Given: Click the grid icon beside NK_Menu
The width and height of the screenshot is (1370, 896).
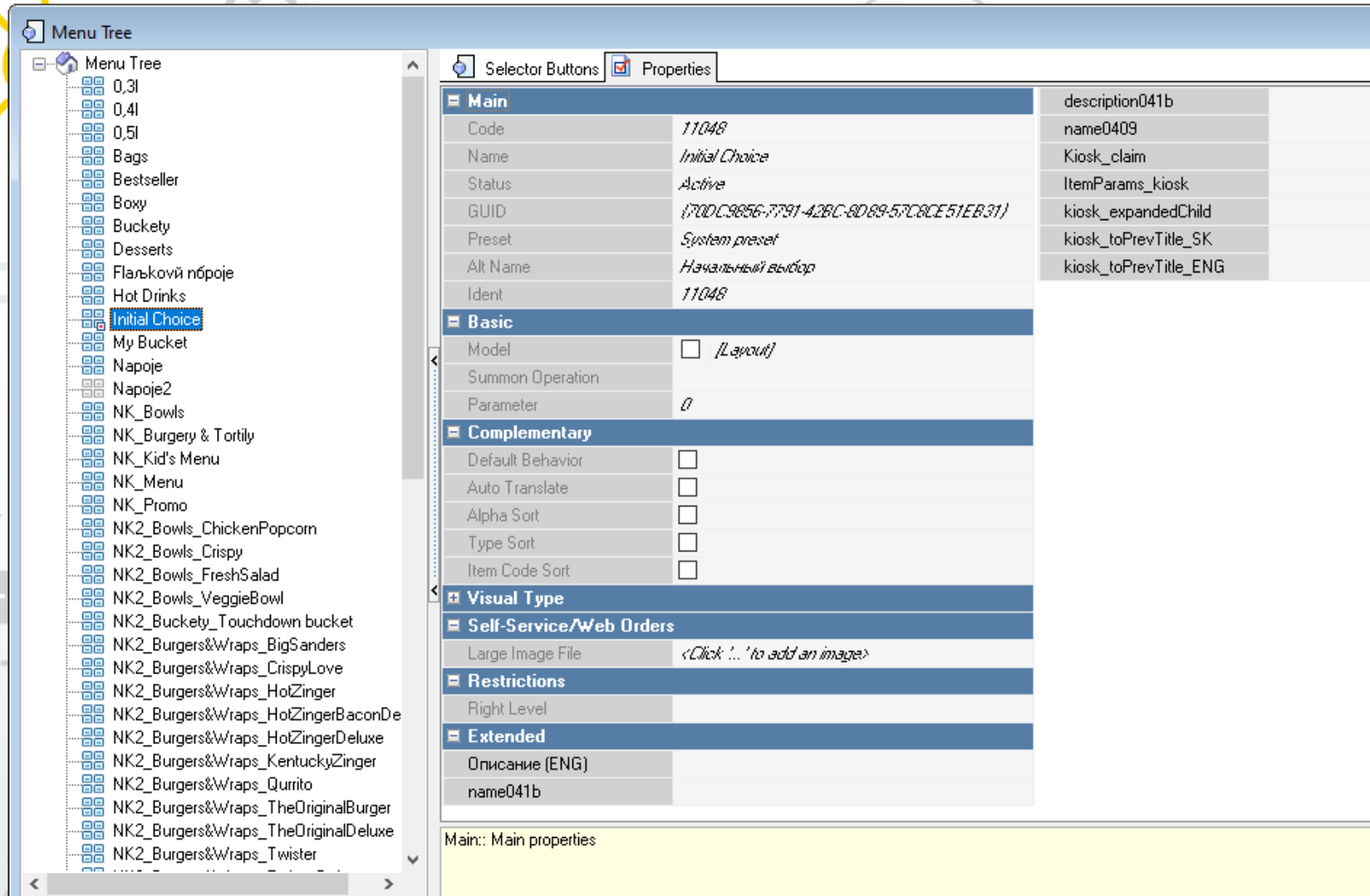Looking at the screenshot, I should 93,482.
